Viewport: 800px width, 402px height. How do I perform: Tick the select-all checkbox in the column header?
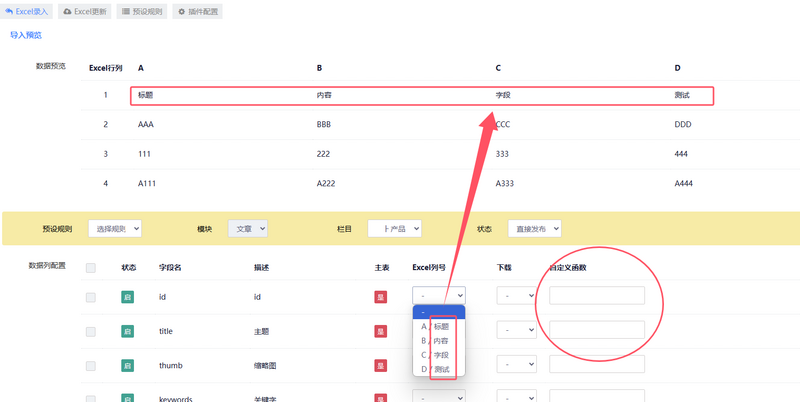click(91, 268)
